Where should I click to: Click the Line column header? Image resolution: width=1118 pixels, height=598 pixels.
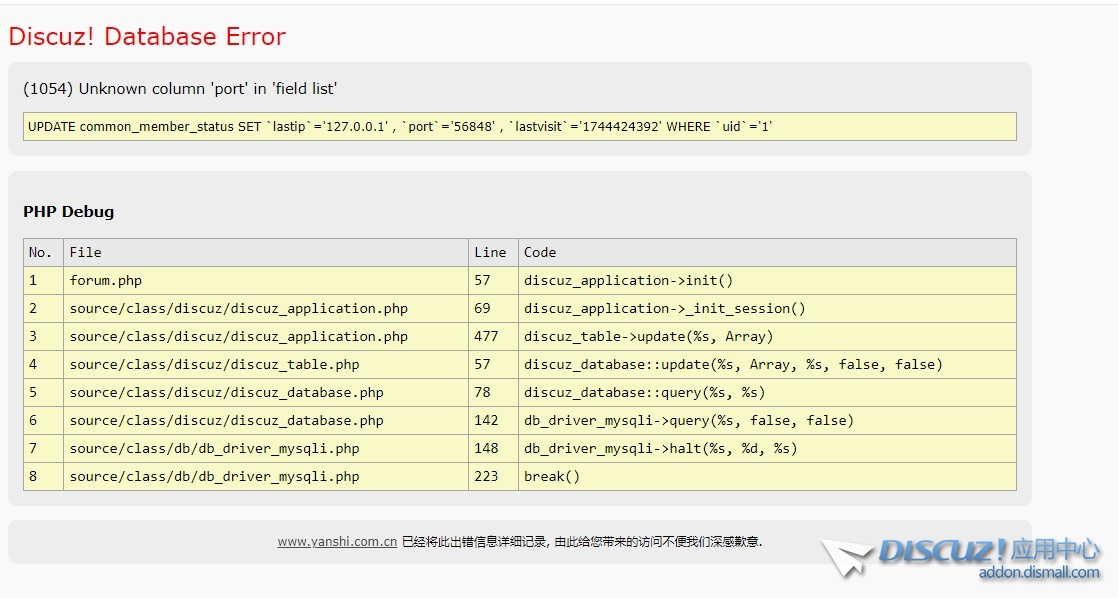490,253
